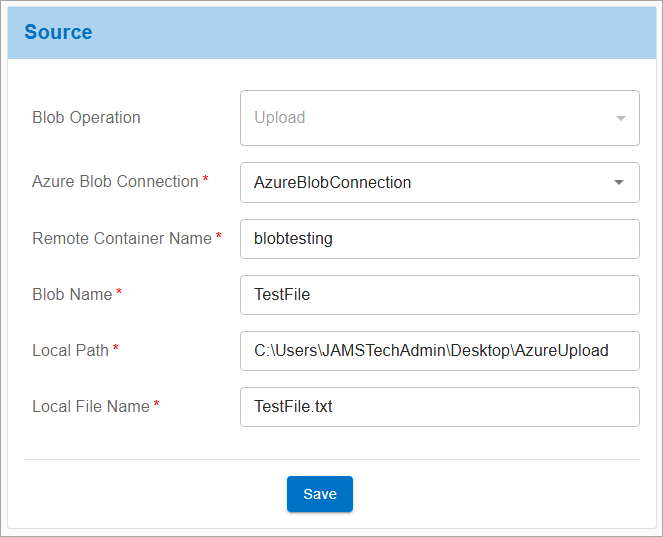Focus the Local Path input field
Screen dimensions: 663x537
[x=440, y=351]
